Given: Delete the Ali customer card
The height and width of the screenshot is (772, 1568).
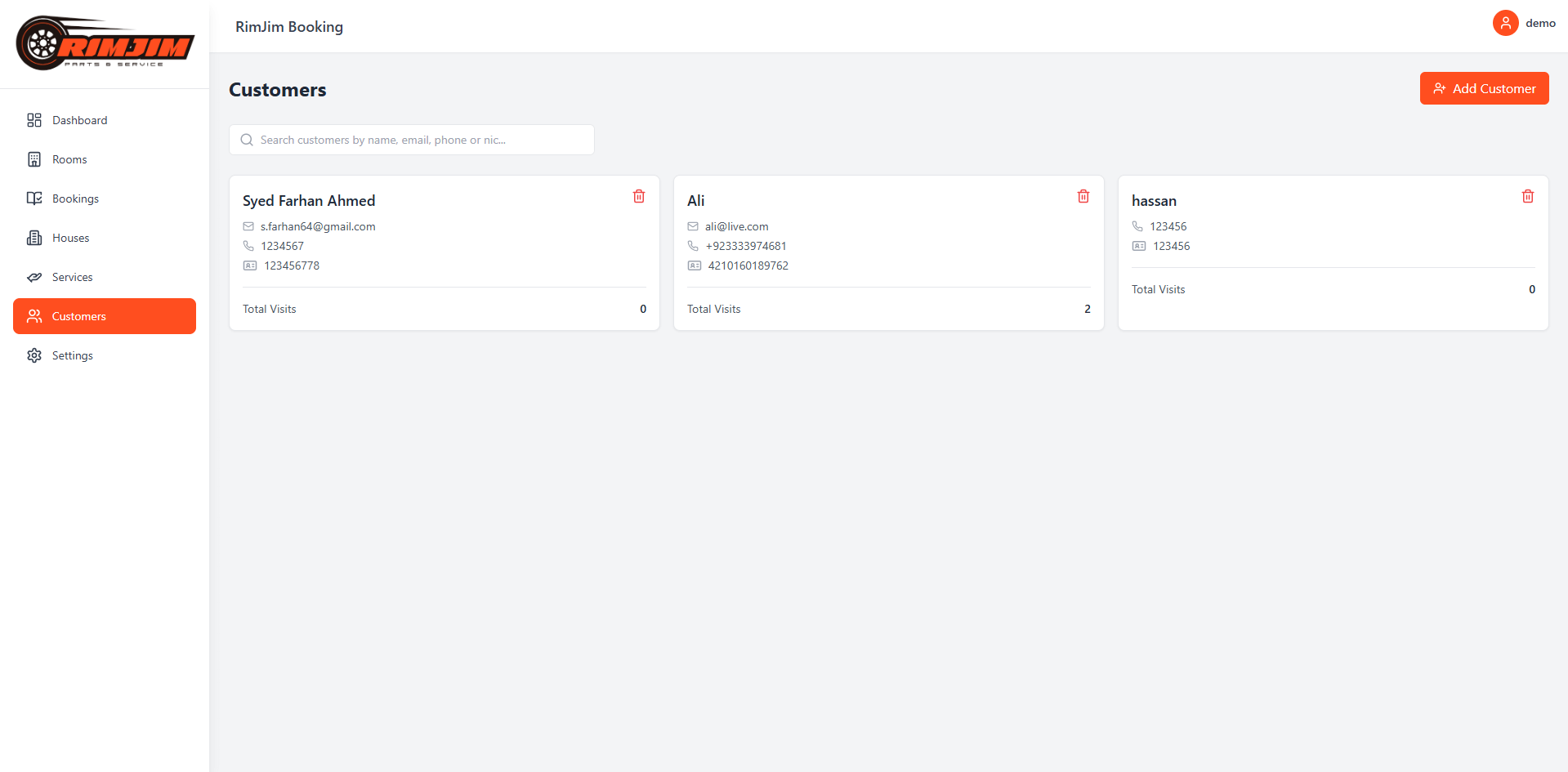Looking at the screenshot, I should point(1083,196).
